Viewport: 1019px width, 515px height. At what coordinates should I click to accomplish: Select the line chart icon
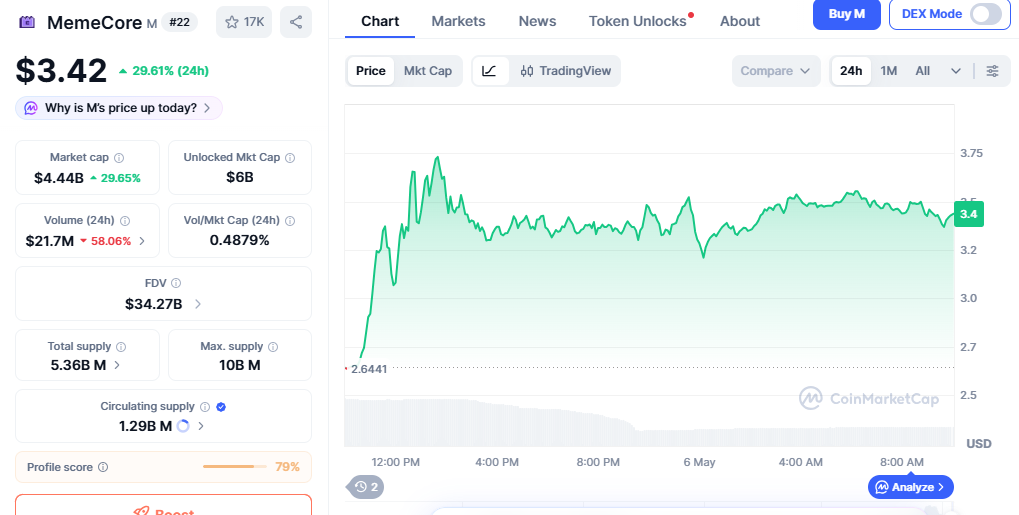(x=490, y=71)
